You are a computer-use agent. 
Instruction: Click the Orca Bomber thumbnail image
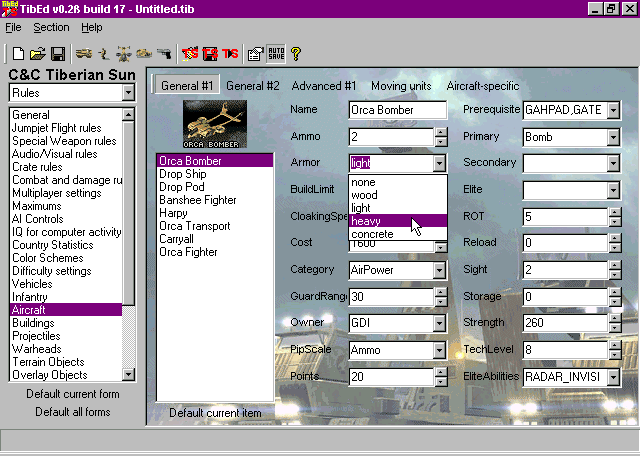tap(215, 124)
